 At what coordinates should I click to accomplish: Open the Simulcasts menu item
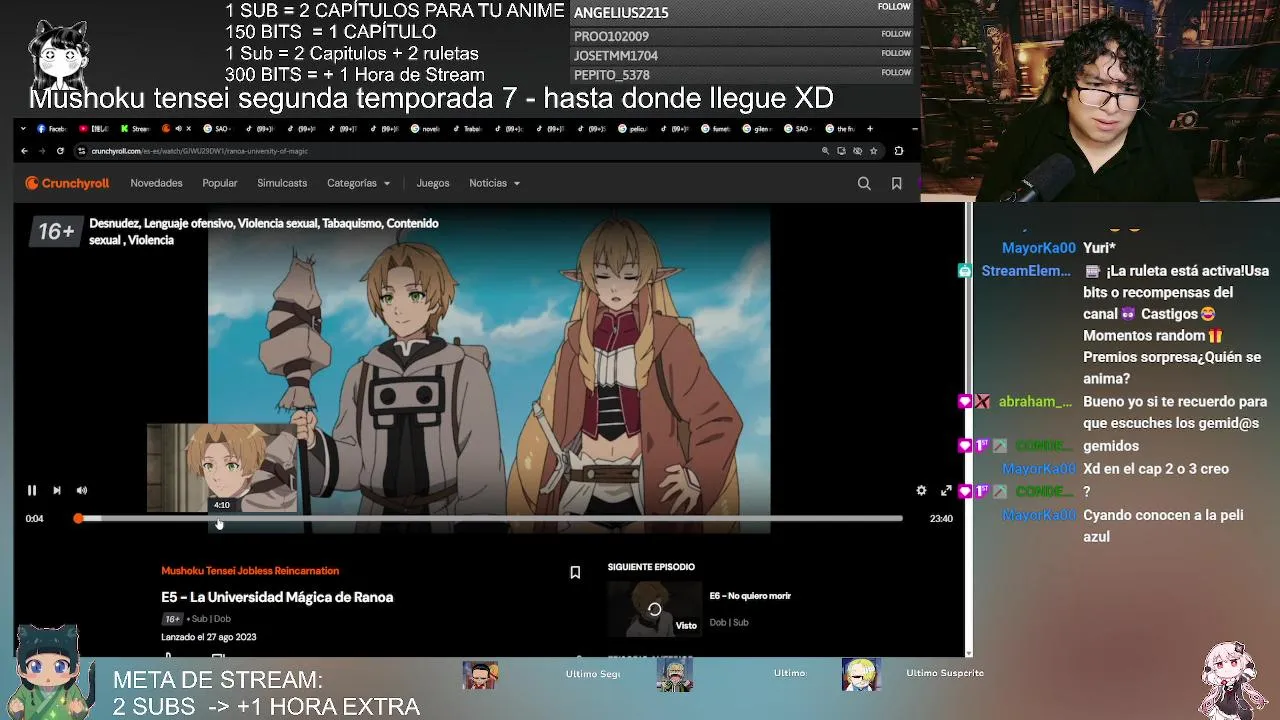click(282, 183)
